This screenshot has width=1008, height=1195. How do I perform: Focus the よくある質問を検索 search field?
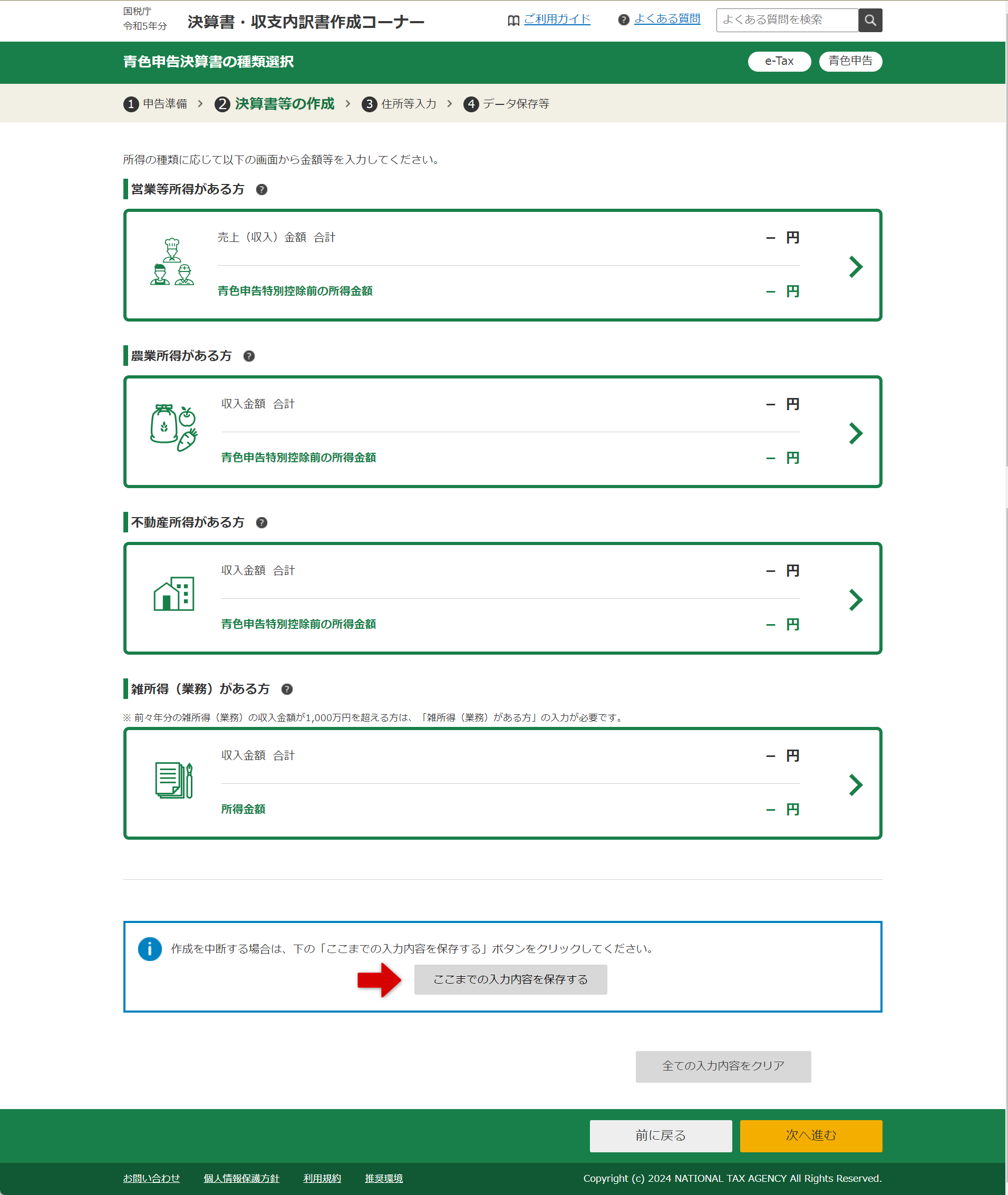787,21
